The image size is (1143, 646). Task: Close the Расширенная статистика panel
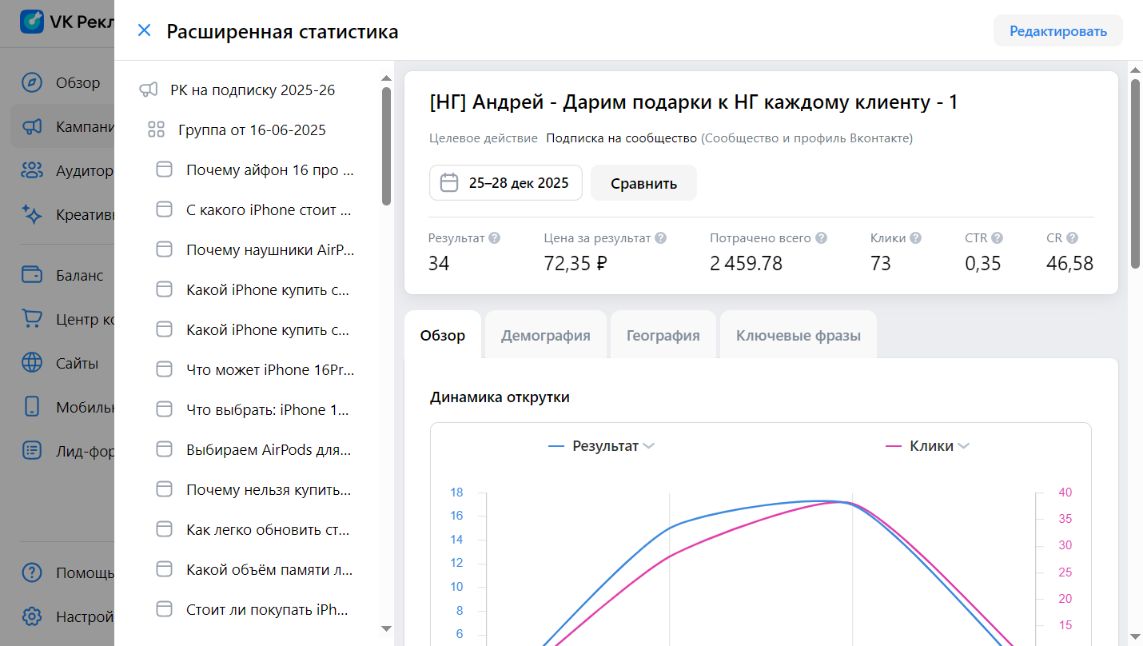[144, 31]
